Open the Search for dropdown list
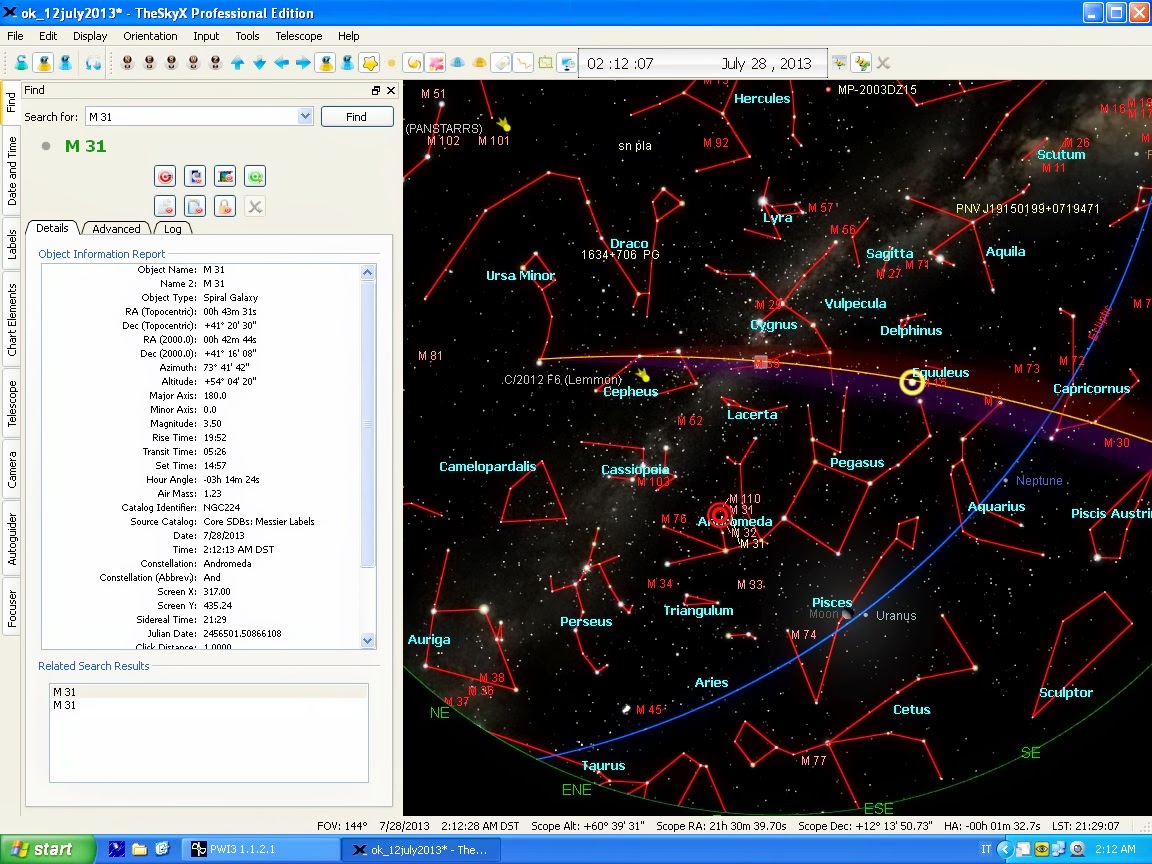 click(x=305, y=117)
